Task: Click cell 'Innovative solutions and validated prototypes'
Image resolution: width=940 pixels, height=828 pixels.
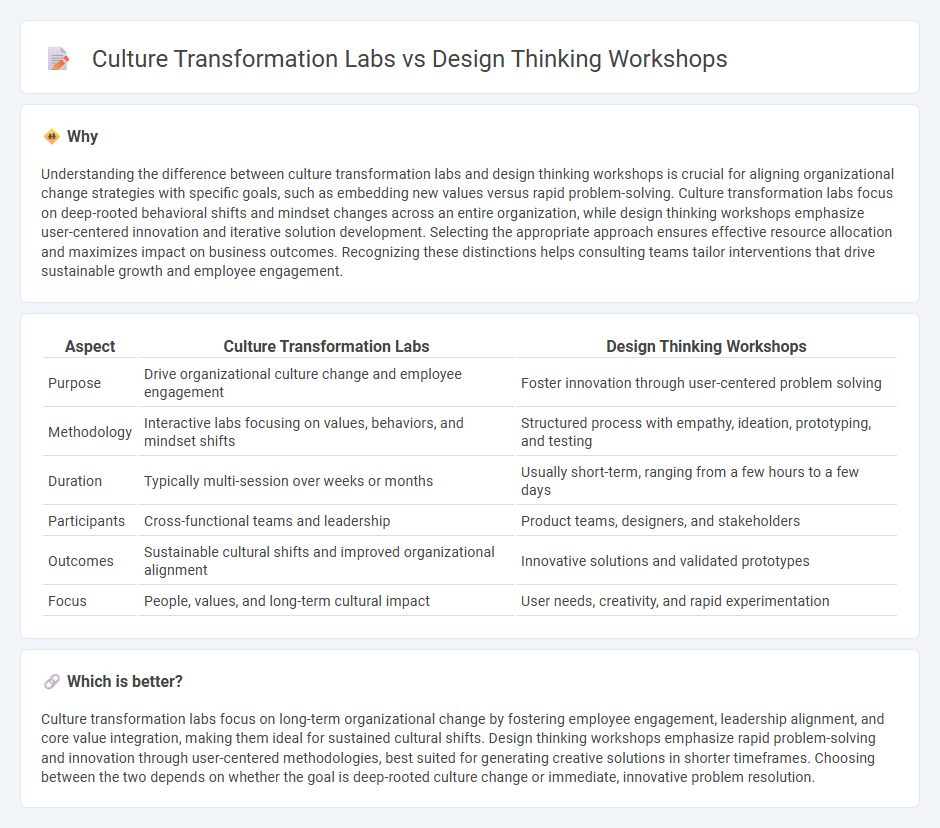Action: click(706, 561)
